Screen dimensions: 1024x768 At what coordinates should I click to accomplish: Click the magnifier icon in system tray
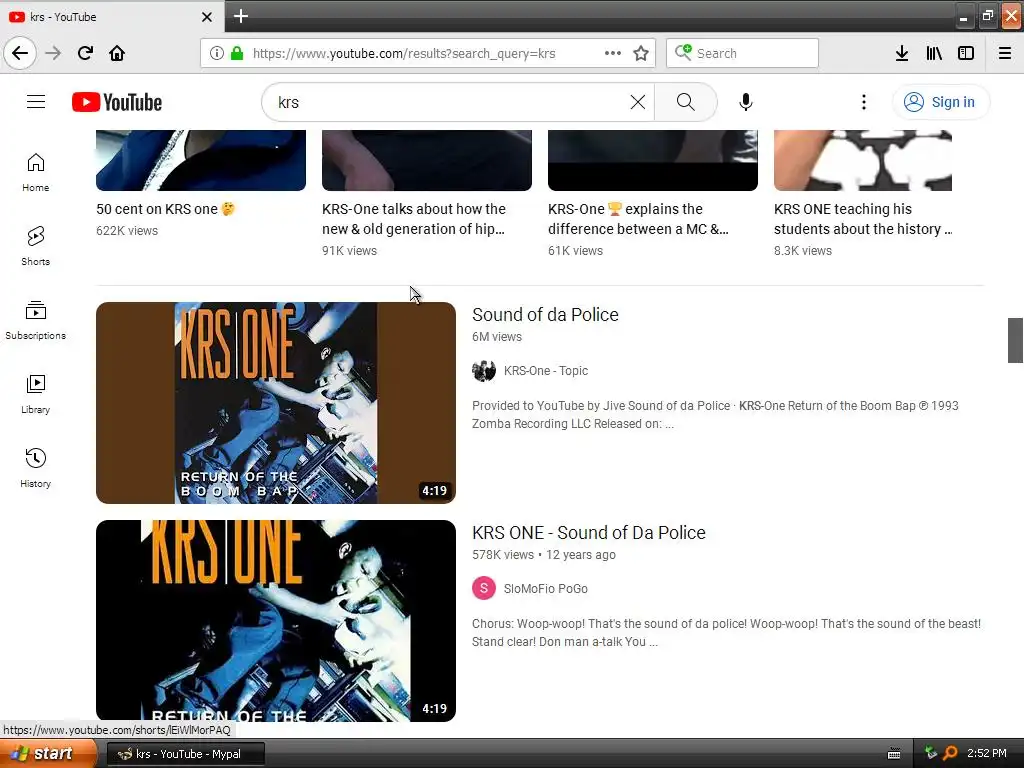pyautogui.click(x=950, y=753)
